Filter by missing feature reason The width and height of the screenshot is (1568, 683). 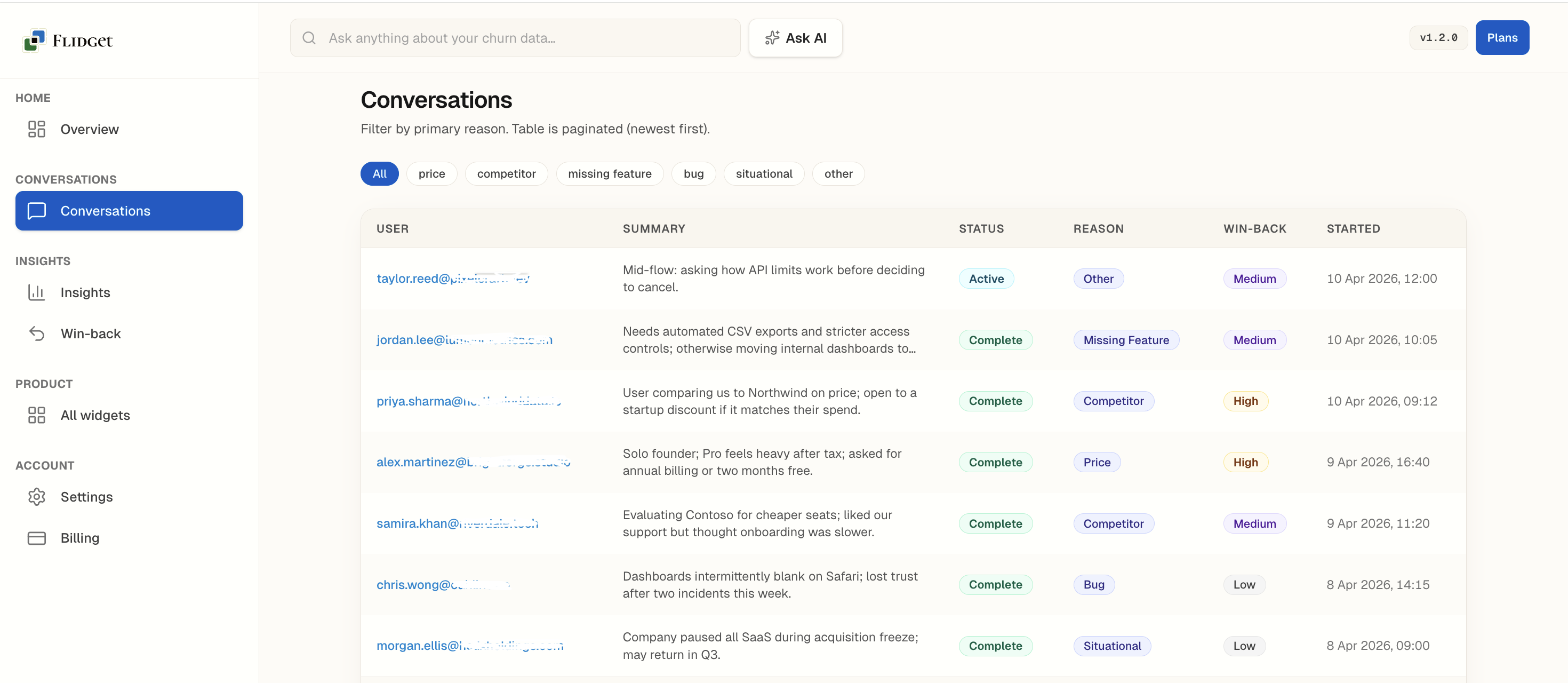coord(609,173)
